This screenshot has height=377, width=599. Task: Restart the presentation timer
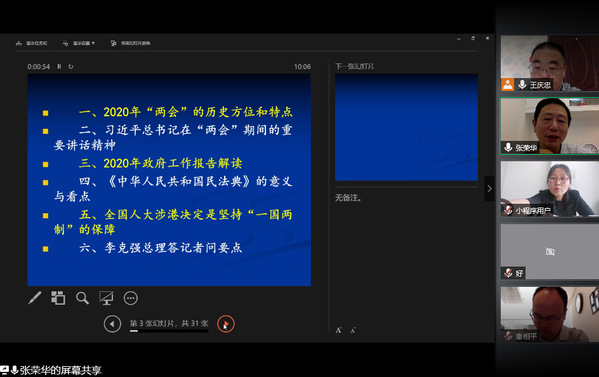coord(71,66)
